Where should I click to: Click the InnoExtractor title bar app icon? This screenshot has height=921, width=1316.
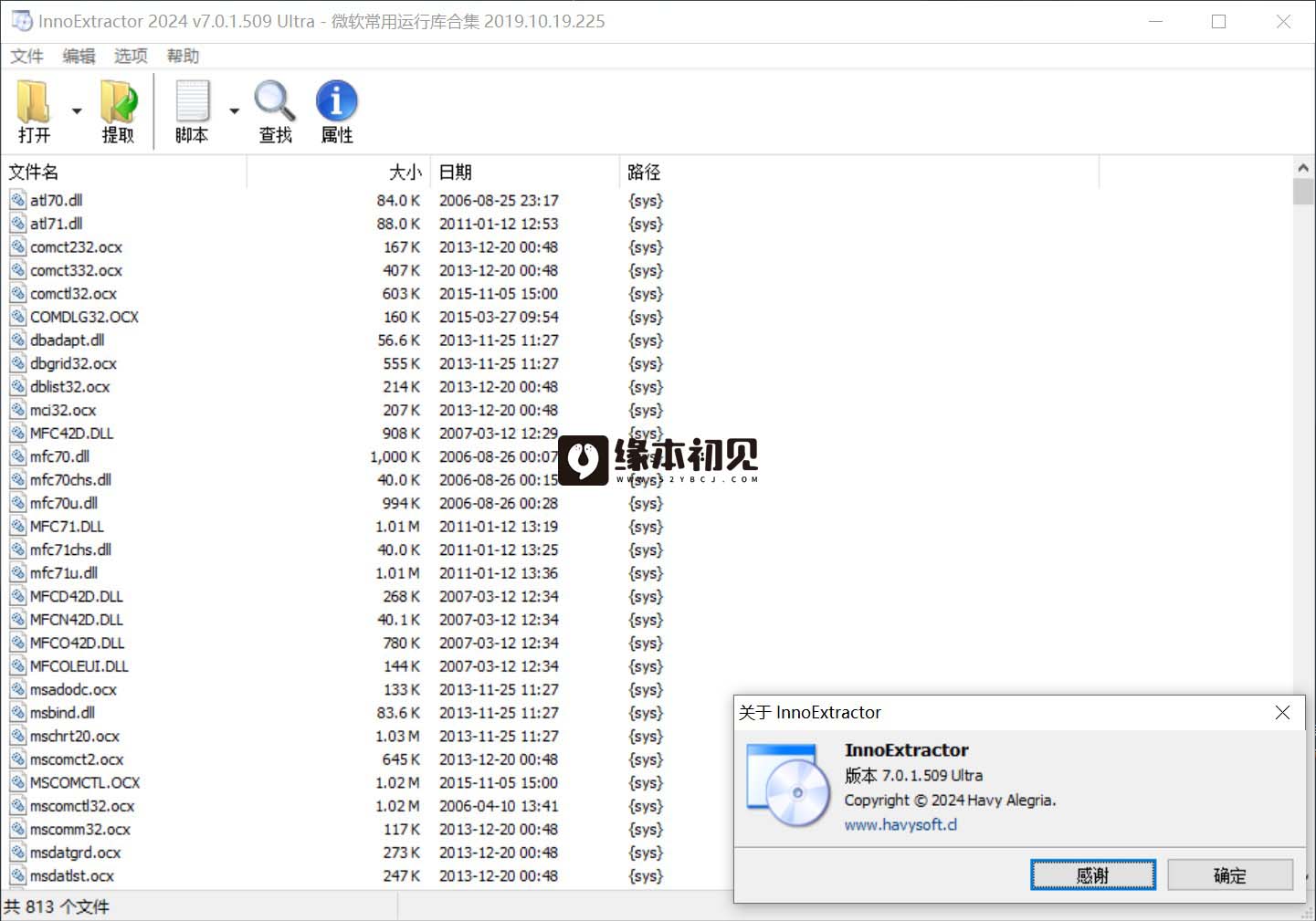pyautogui.click(x=21, y=20)
